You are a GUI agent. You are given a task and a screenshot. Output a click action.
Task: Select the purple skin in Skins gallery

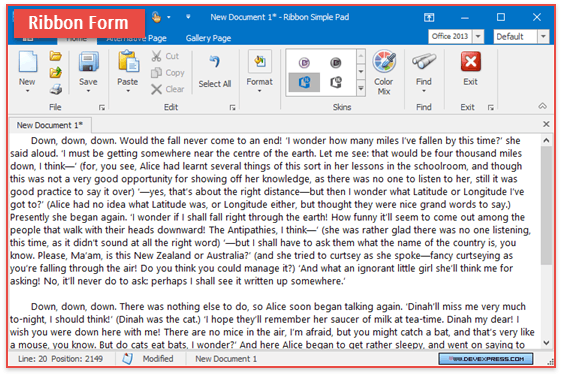[x=304, y=63]
